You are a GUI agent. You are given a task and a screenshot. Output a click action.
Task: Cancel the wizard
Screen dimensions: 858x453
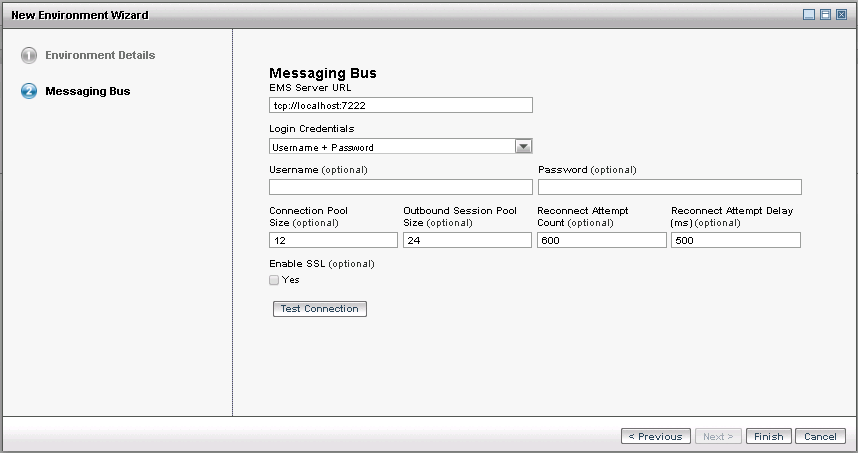[820, 437]
